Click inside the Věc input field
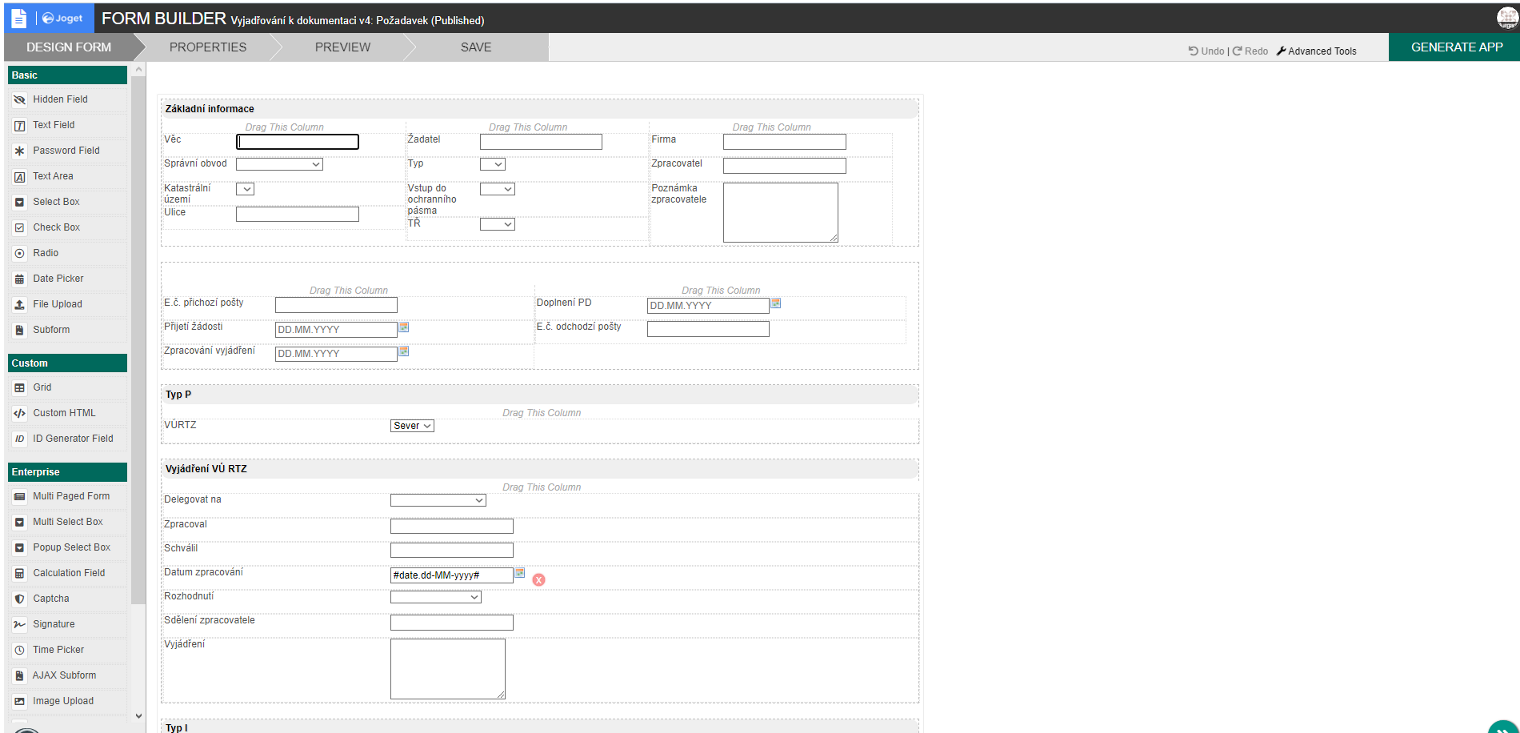Image resolution: width=1520 pixels, height=733 pixels. (297, 141)
